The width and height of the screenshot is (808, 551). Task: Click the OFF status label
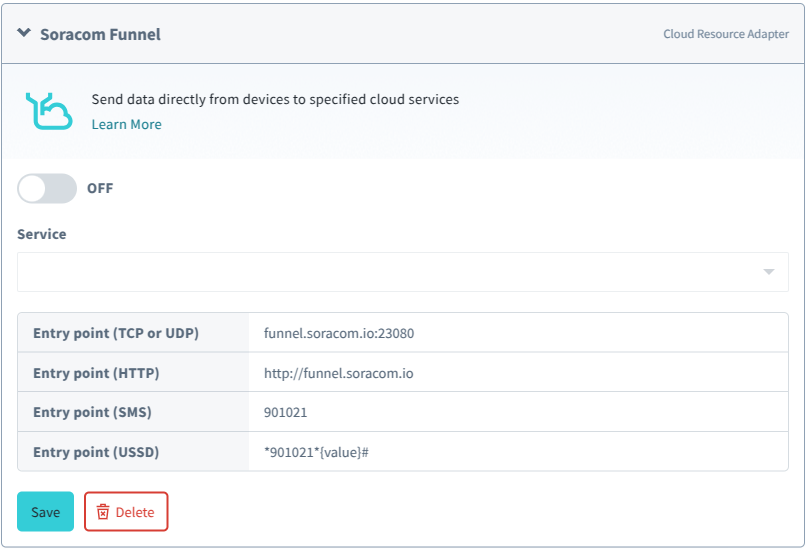pyautogui.click(x=100, y=188)
